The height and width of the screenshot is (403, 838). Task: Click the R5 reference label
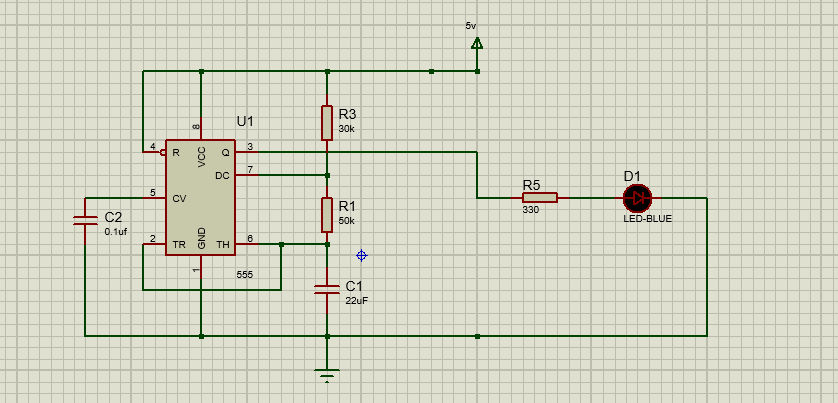point(531,185)
